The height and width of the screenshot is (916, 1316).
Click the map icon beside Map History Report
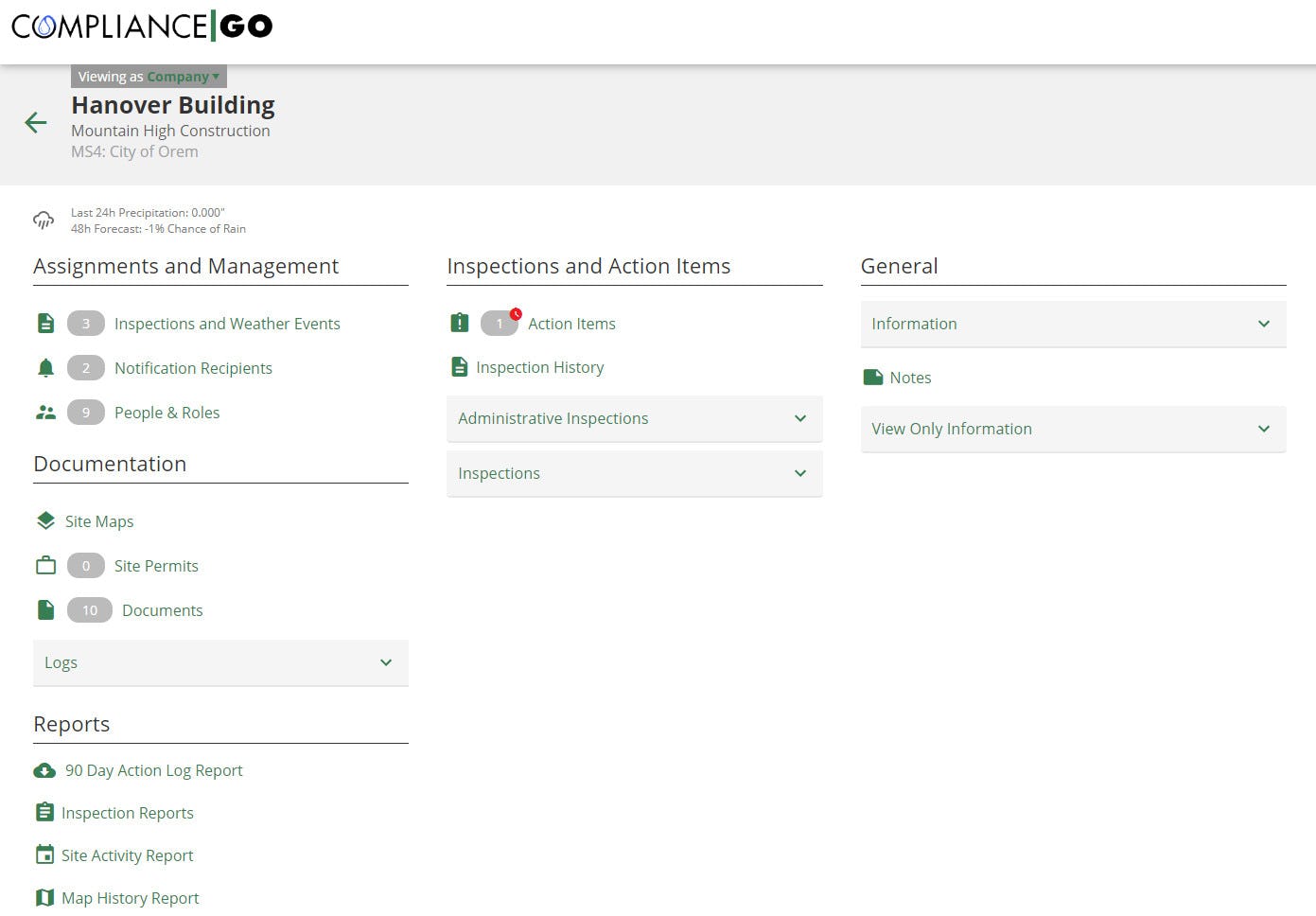coord(45,897)
